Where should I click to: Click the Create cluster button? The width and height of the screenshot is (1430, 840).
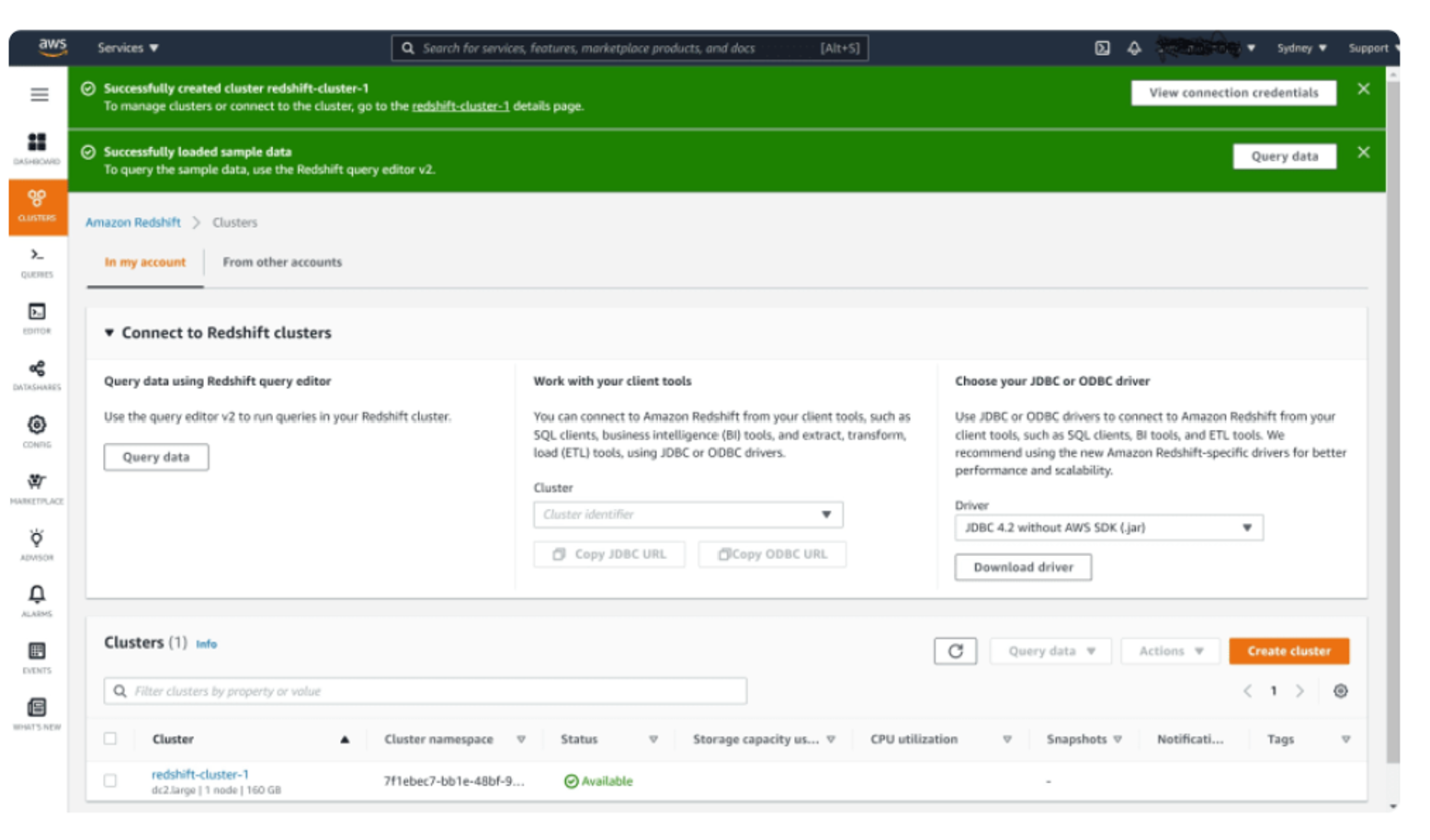[x=1288, y=651]
